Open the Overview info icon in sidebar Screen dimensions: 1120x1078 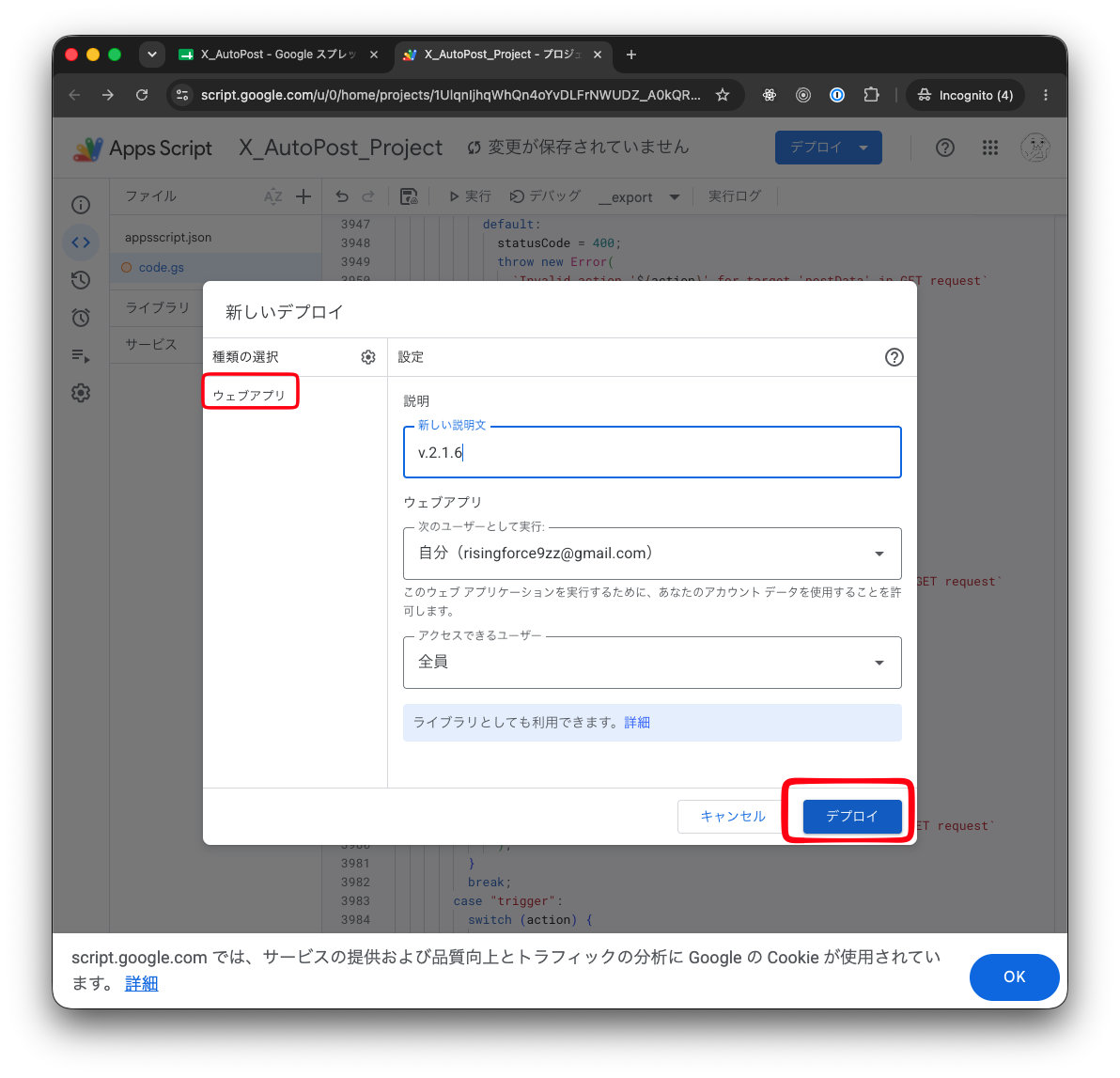pos(81,206)
